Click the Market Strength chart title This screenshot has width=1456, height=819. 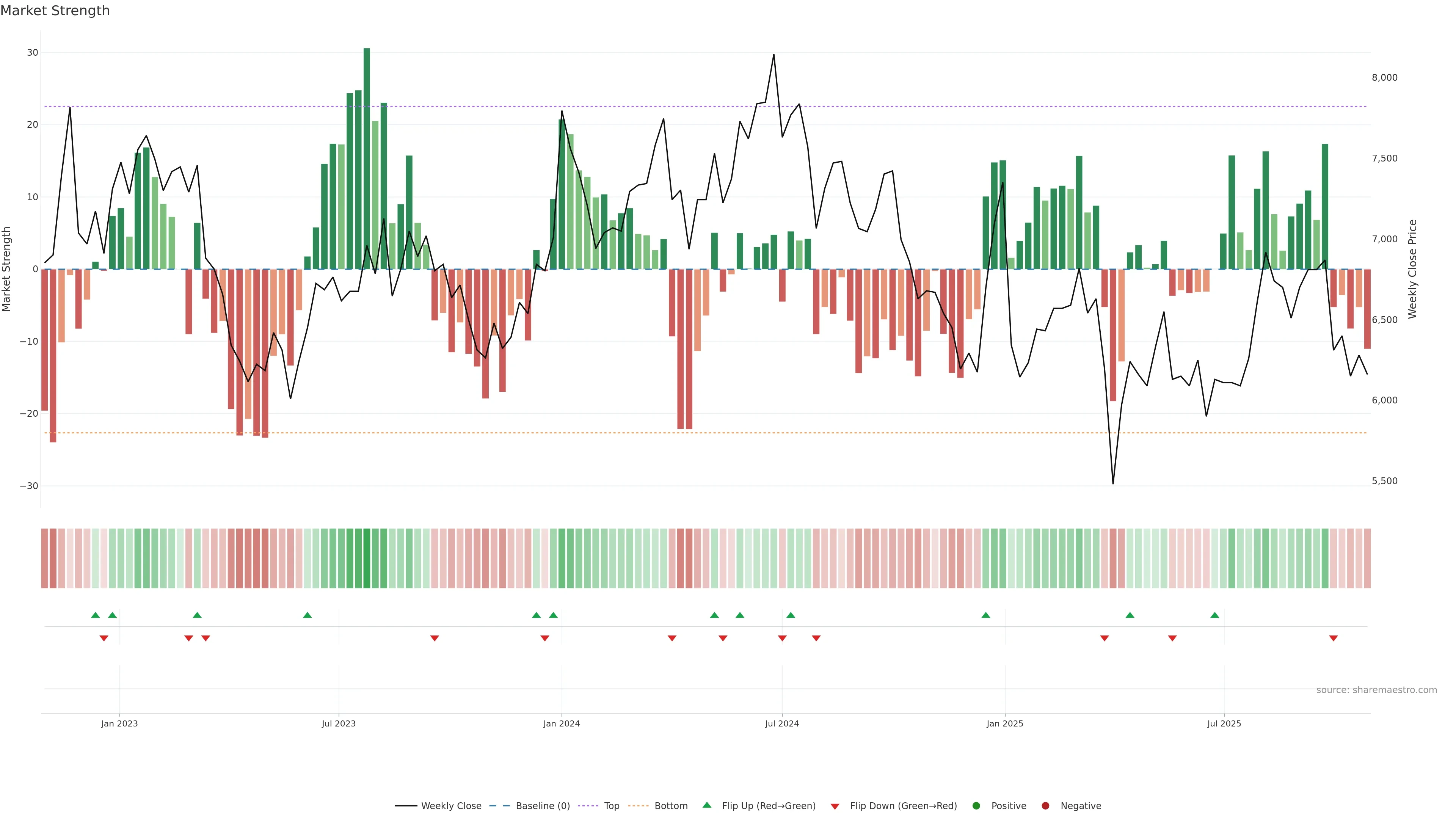(55, 11)
